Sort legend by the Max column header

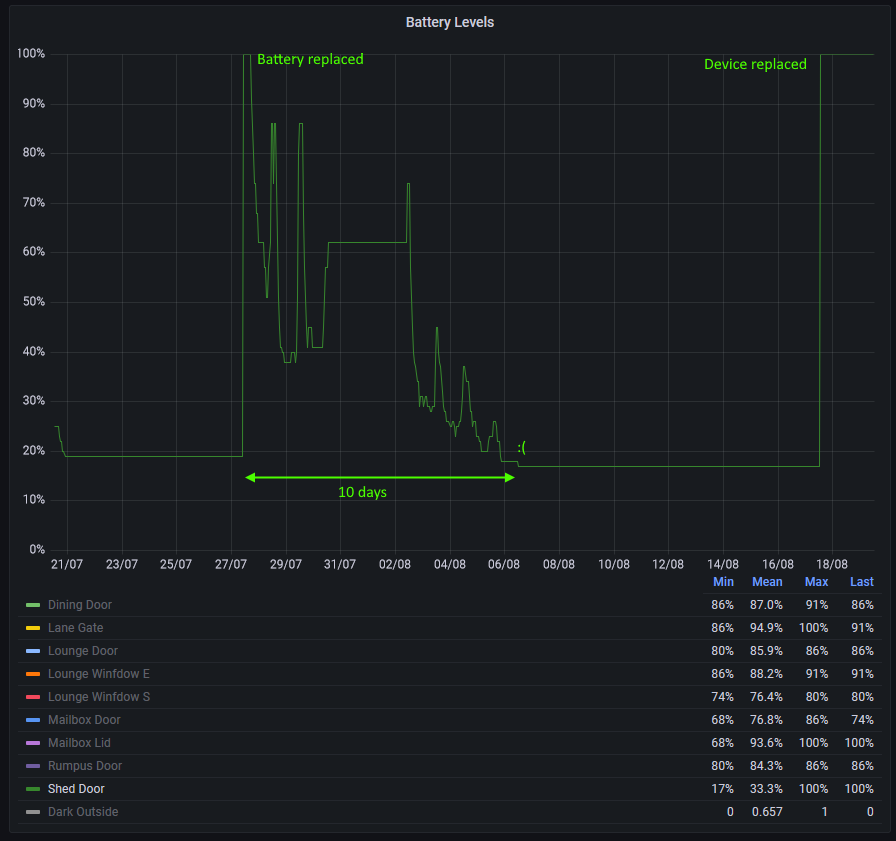816,582
